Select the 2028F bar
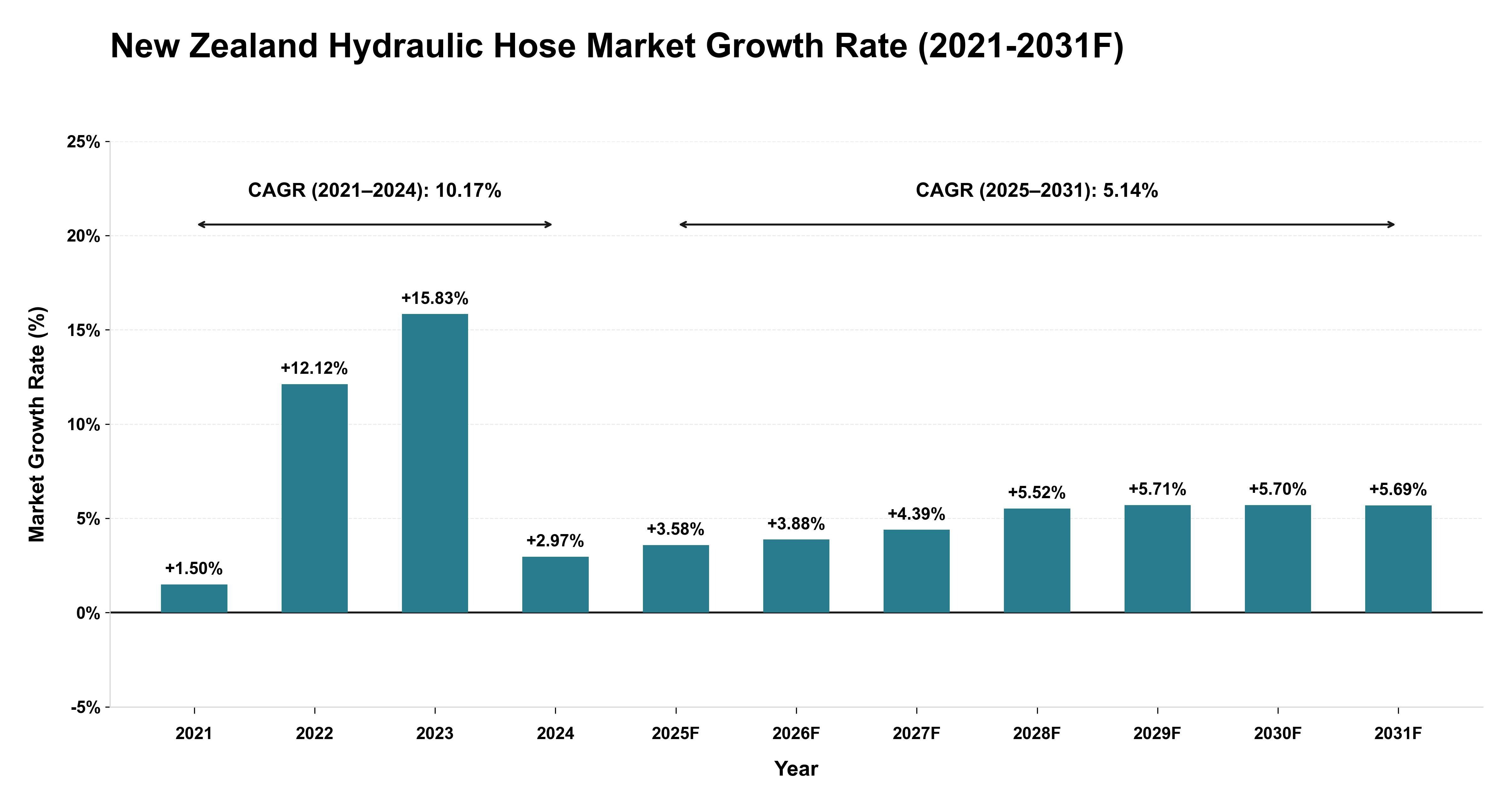 click(1037, 561)
